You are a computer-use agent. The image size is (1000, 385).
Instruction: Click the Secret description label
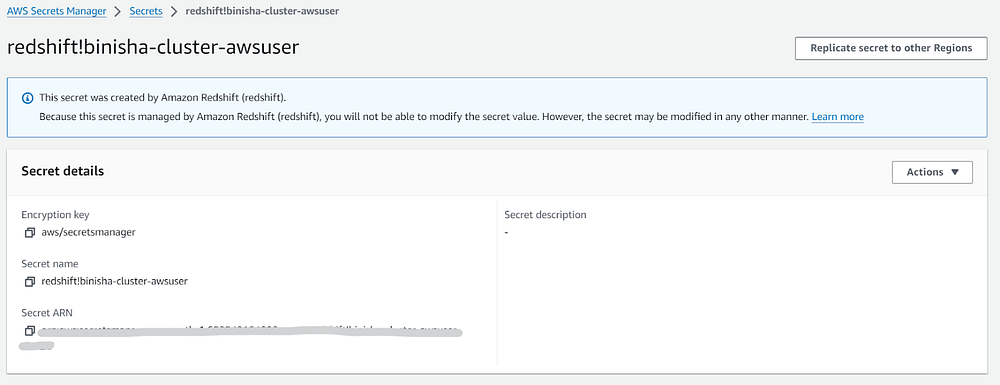coord(545,215)
